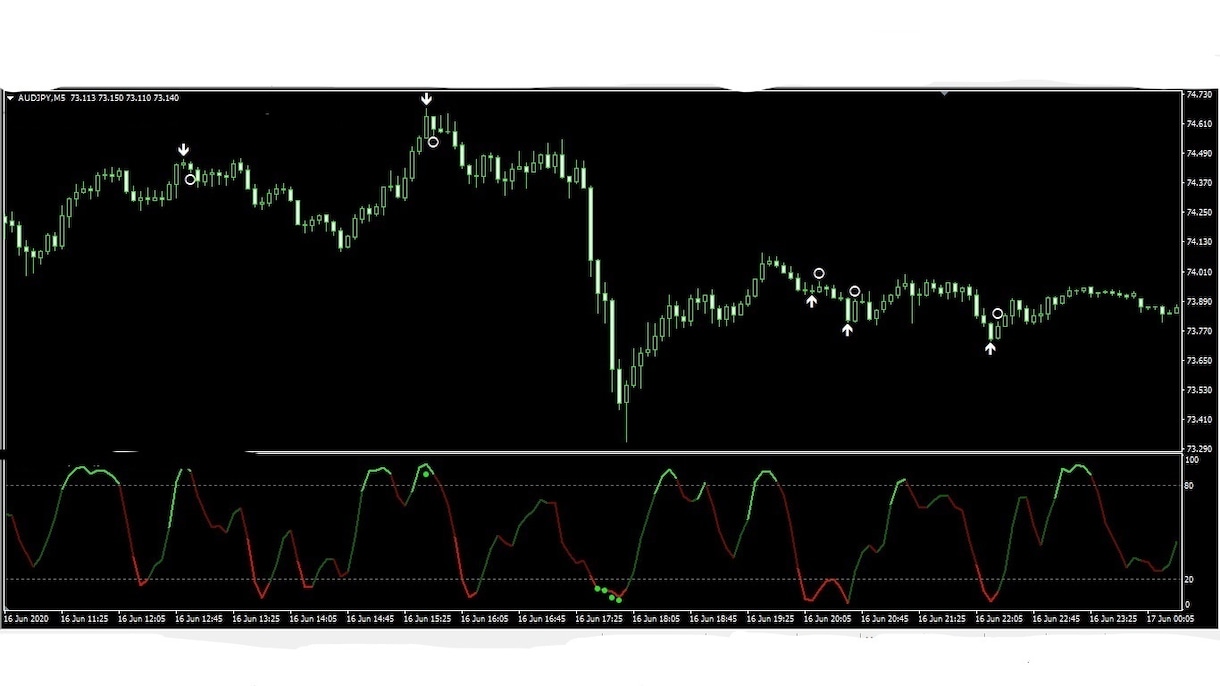Select the 73.890 price level label
The image size is (1220, 686).
(x=1199, y=301)
